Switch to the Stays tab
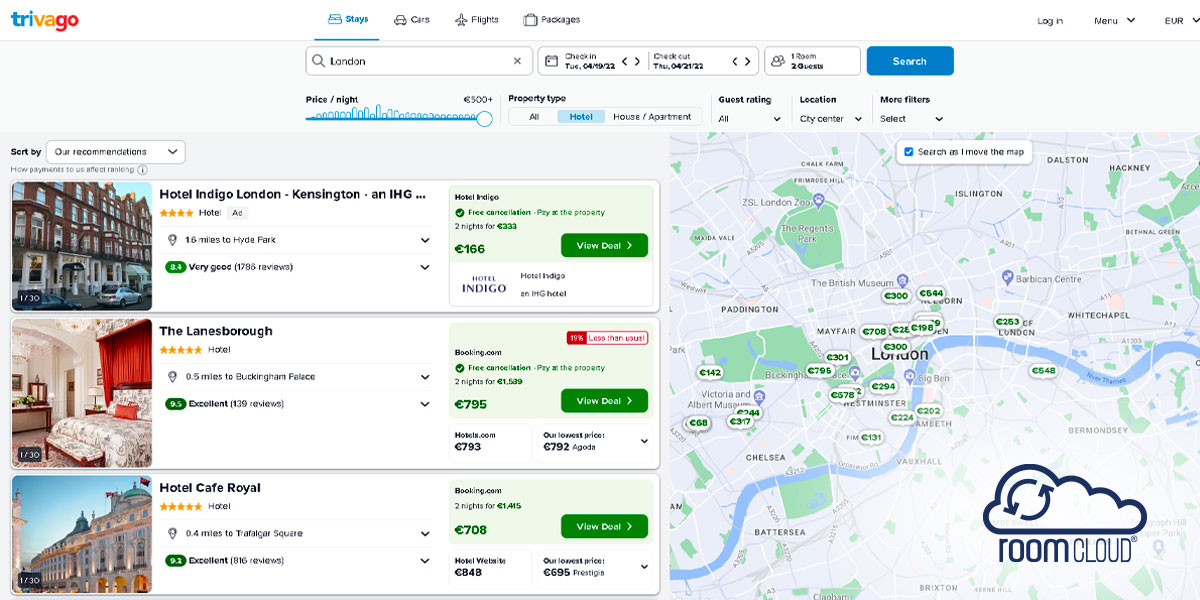This screenshot has height=600, width=1200. click(x=348, y=19)
